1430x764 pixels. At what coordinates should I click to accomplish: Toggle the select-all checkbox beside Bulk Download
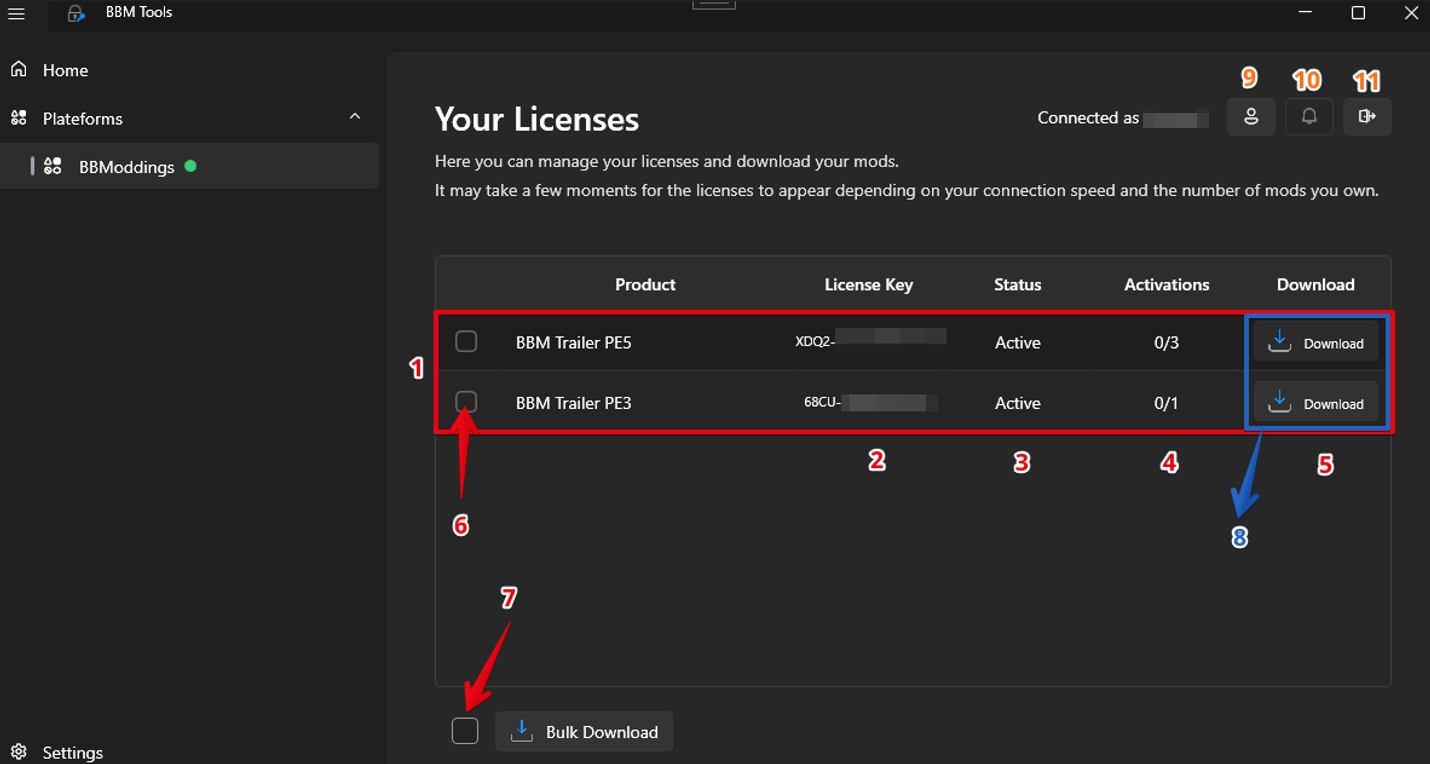(465, 731)
